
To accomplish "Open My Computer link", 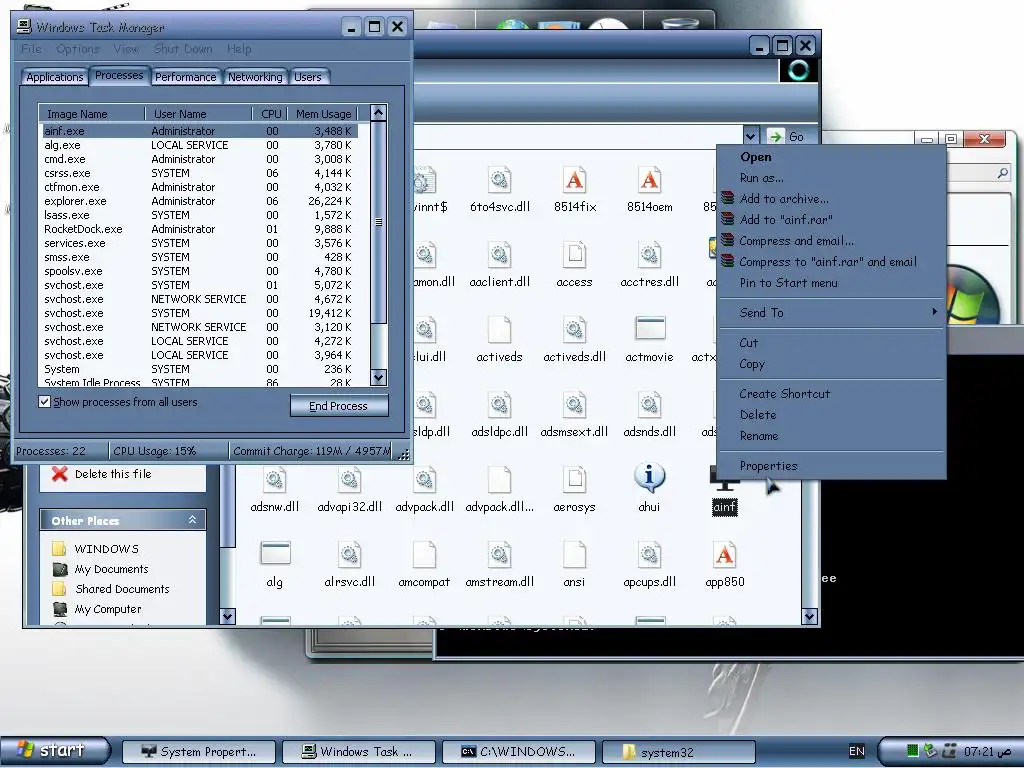I will click(x=108, y=609).
